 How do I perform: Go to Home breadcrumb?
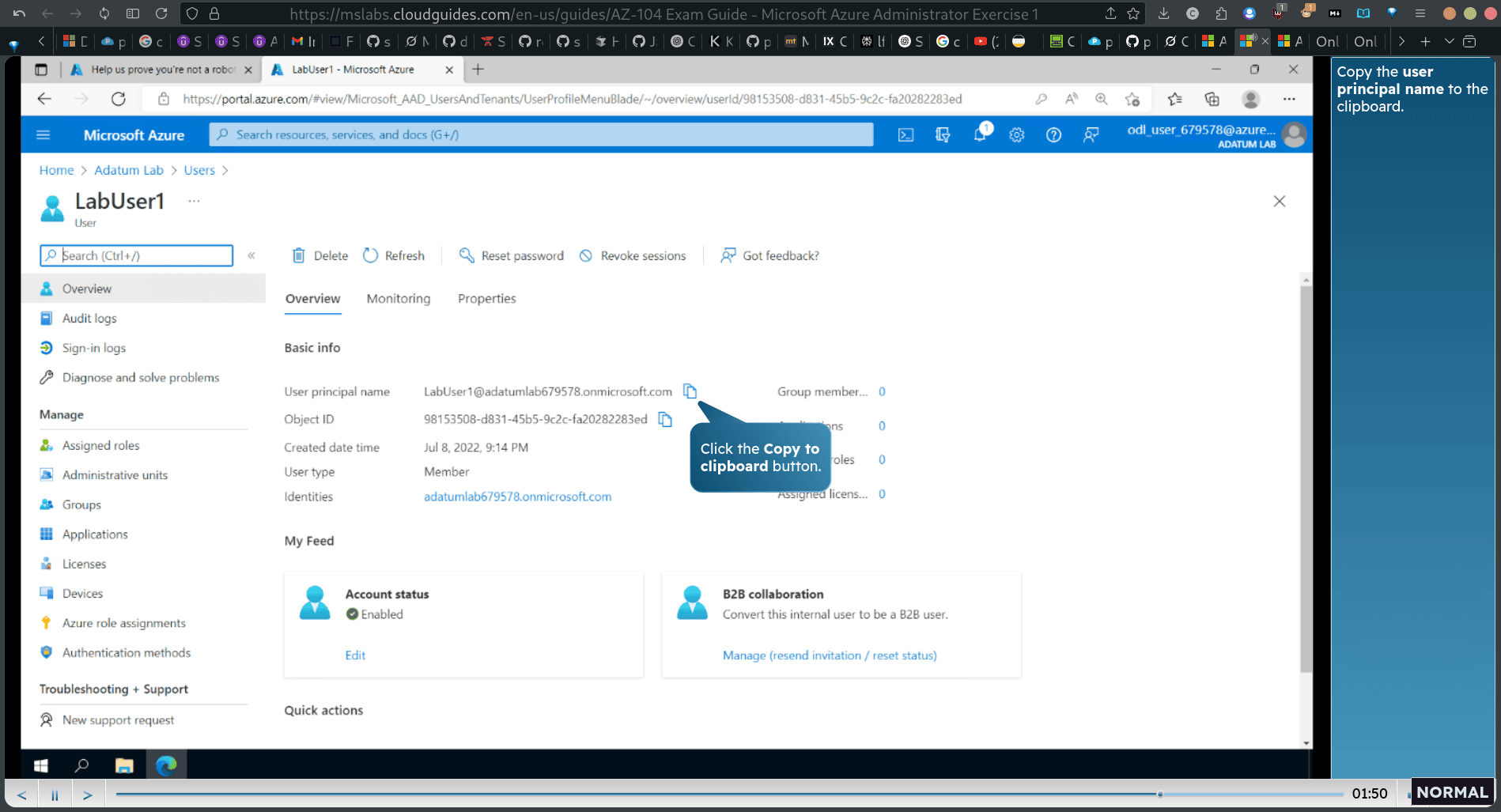[x=56, y=170]
